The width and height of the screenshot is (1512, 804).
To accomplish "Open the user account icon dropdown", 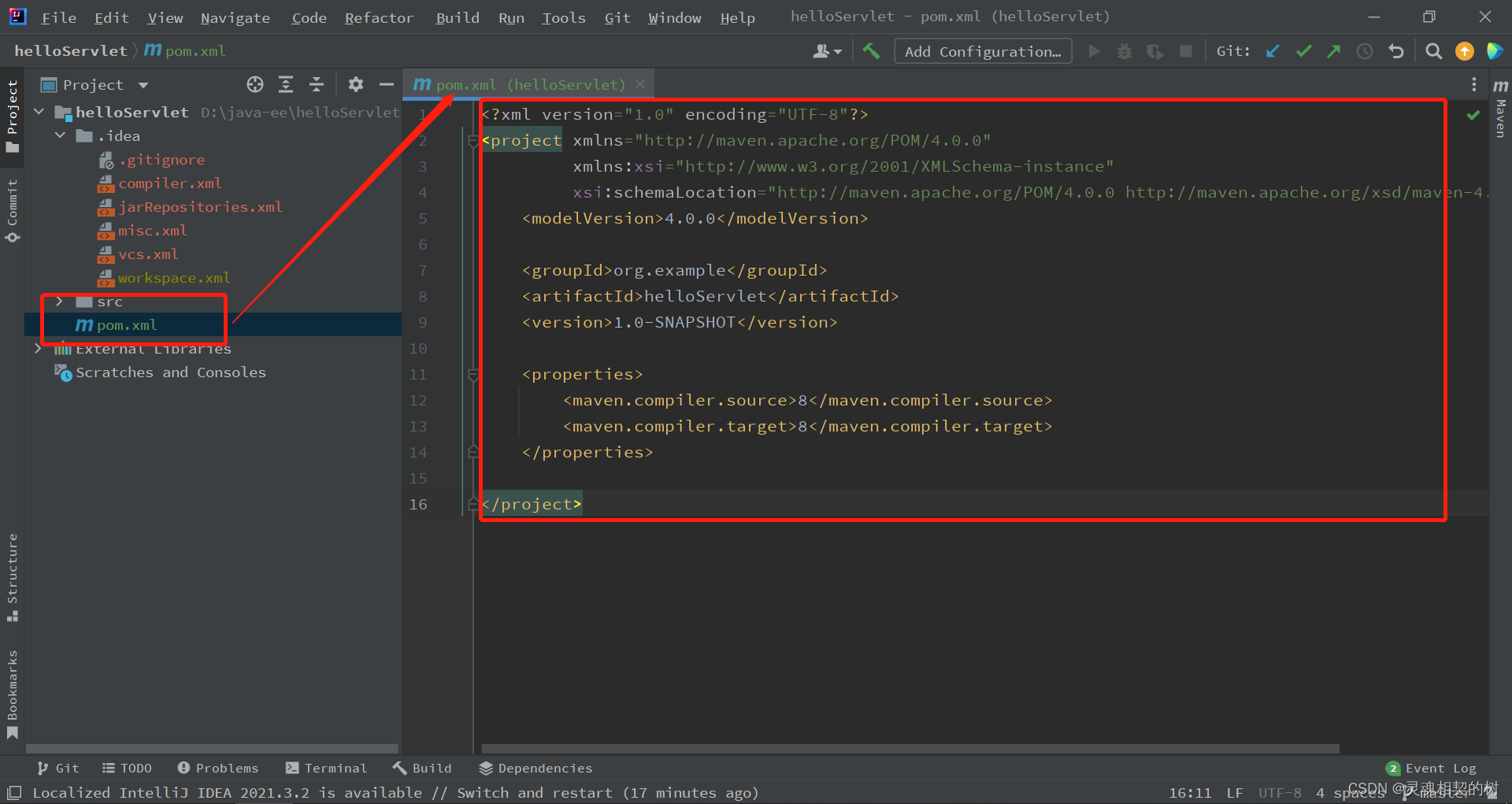I will 827,51.
